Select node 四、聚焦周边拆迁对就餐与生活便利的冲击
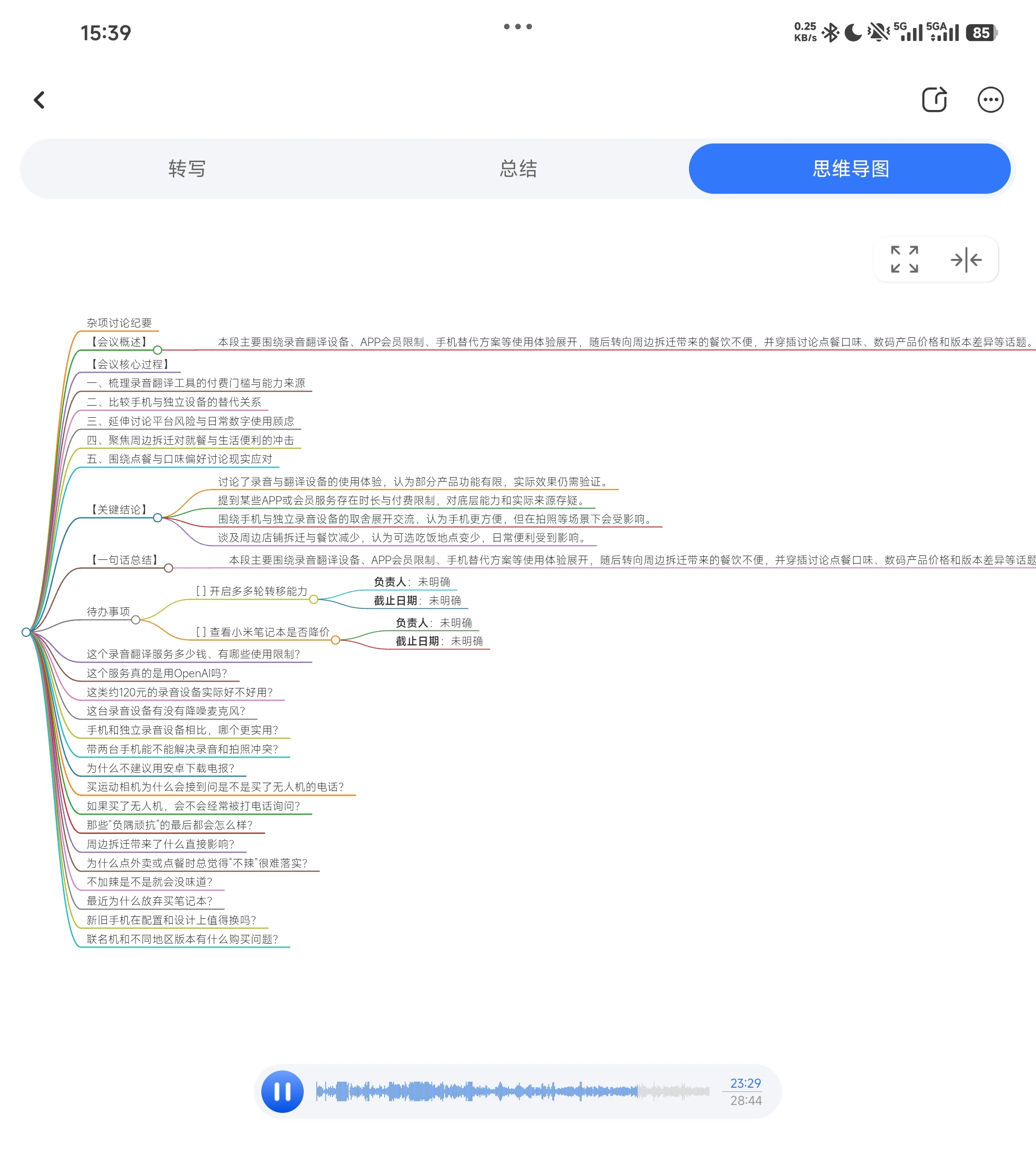The image size is (1036, 1159). [x=190, y=440]
